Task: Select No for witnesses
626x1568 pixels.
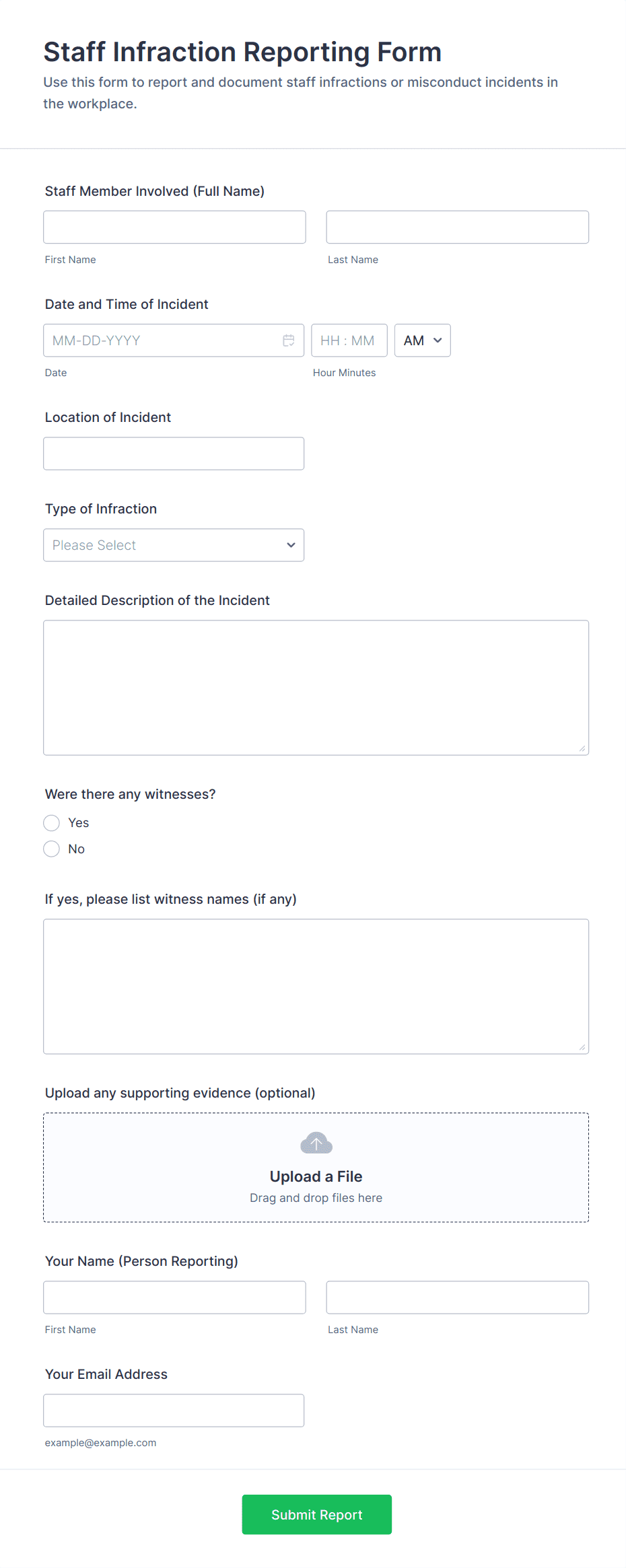Action: pos(52,849)
